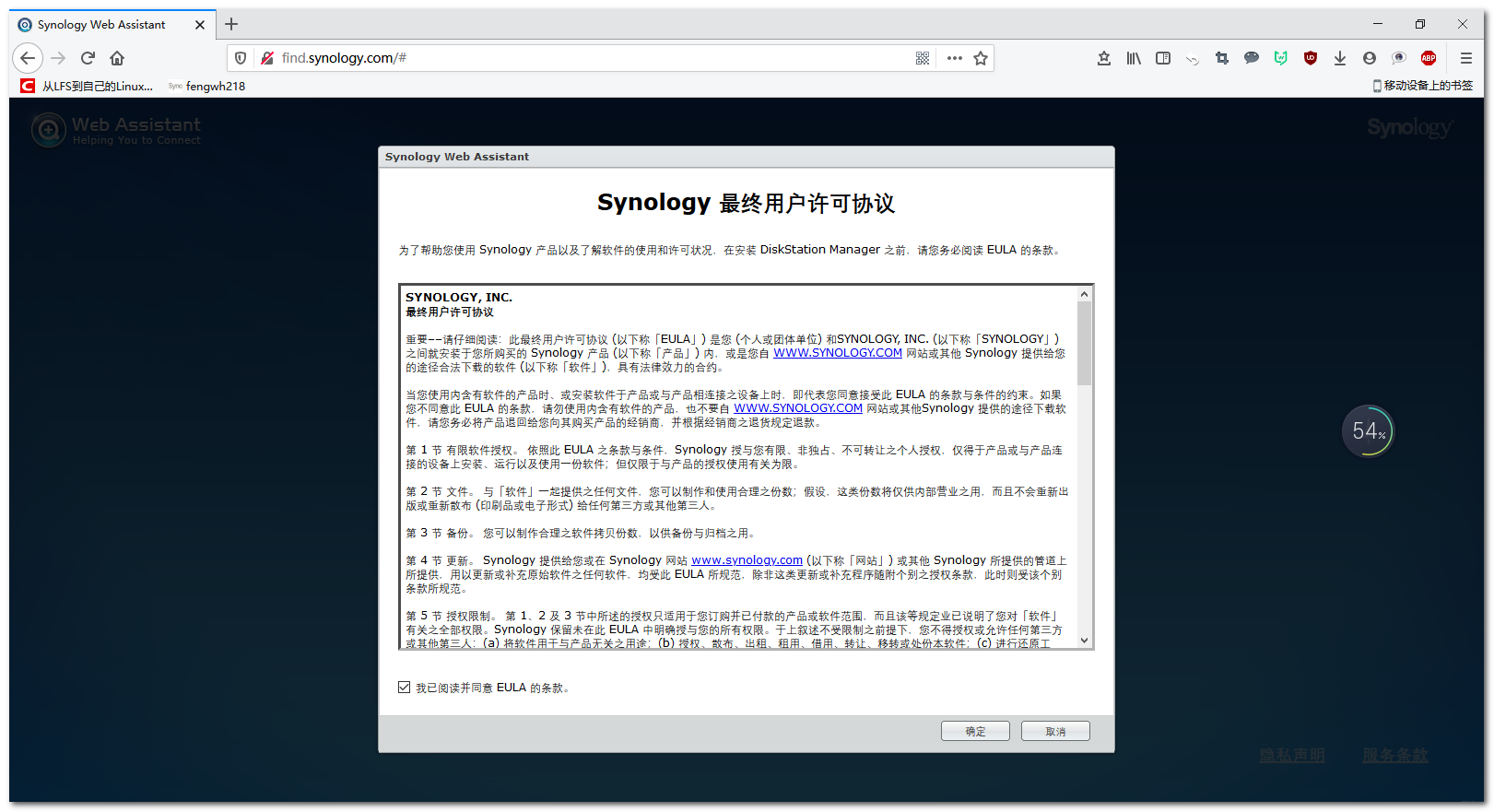
Task: Select the Synology Web Assistant tab
Action: click(112, 25)
